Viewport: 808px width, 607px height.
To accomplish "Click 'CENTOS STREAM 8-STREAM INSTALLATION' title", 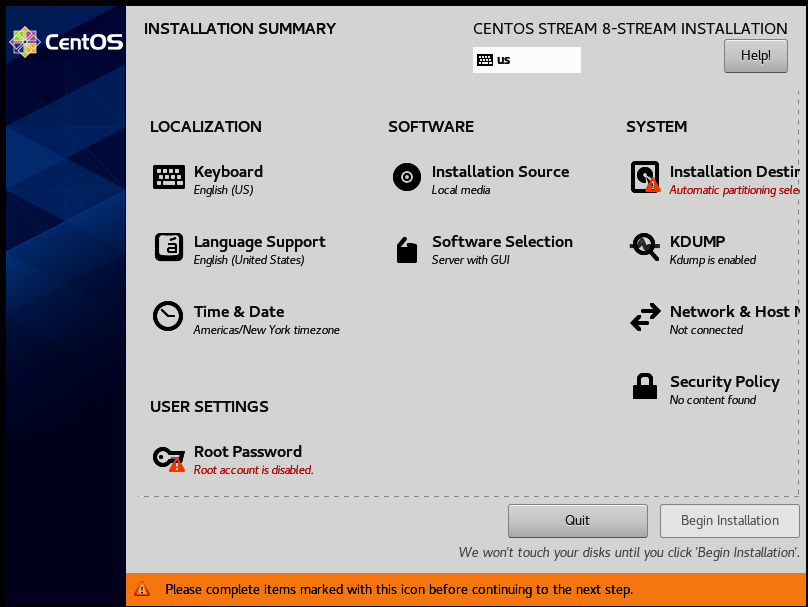I will click(x=630, y=29).
